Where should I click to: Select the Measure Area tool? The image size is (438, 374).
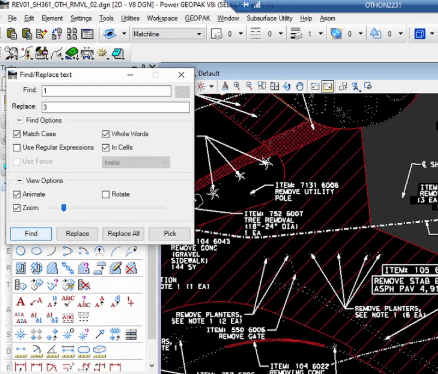pyautogui.click(x=83, y=351)
